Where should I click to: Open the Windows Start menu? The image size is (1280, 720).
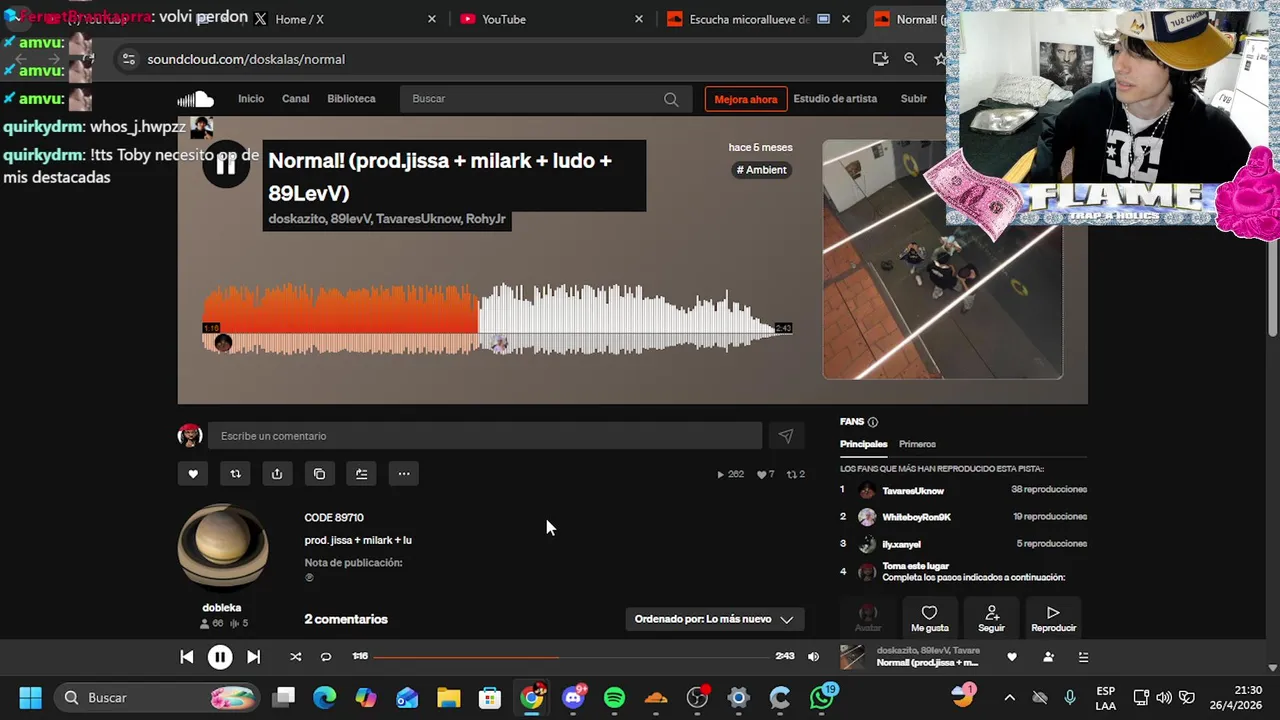click(30, 698)
